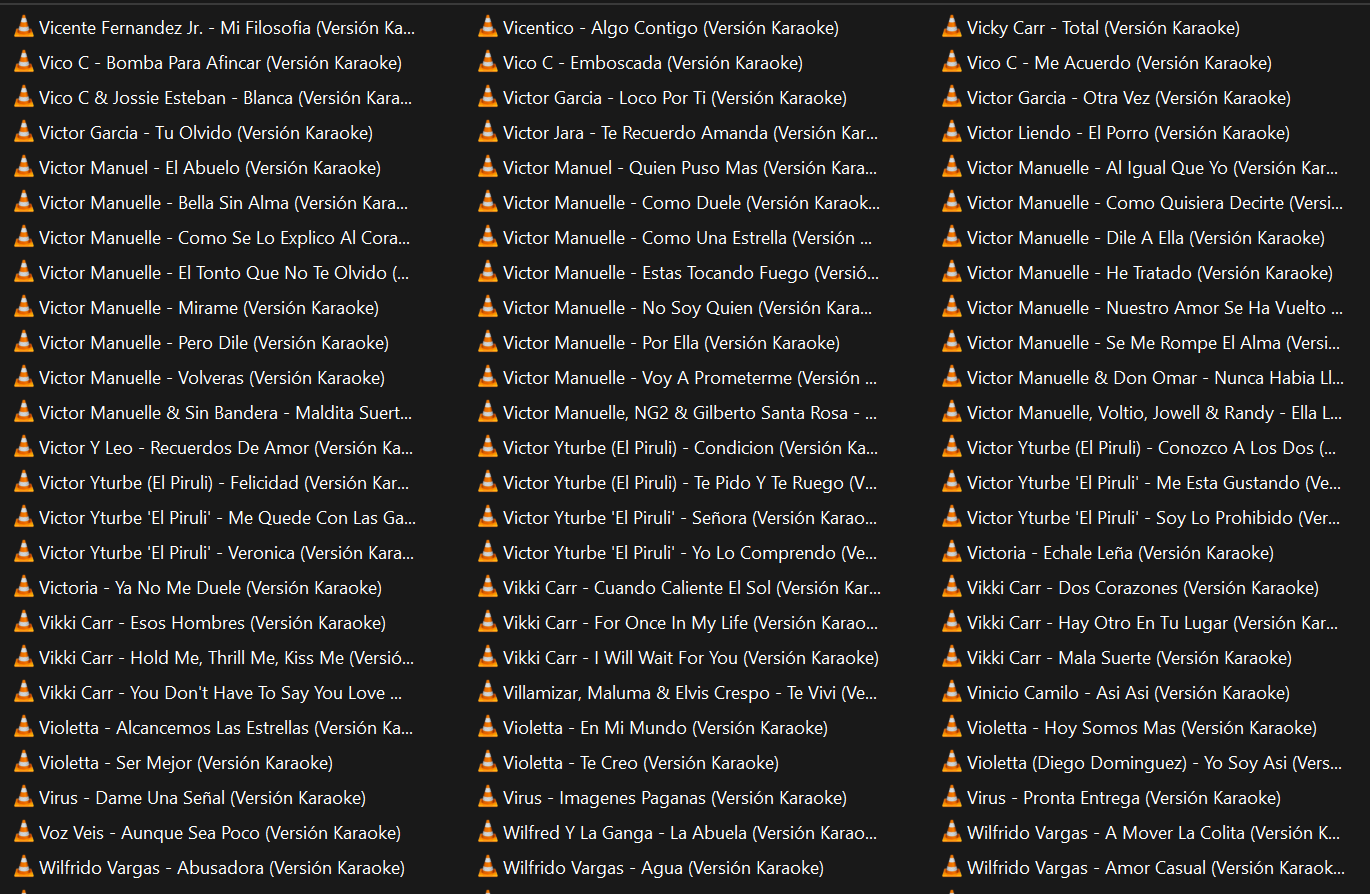Viewport: 1370px width, 894px height.
Task: Select Victor Yturbe 'El Piruli' - Veronica file
Action: click(214, 553)
